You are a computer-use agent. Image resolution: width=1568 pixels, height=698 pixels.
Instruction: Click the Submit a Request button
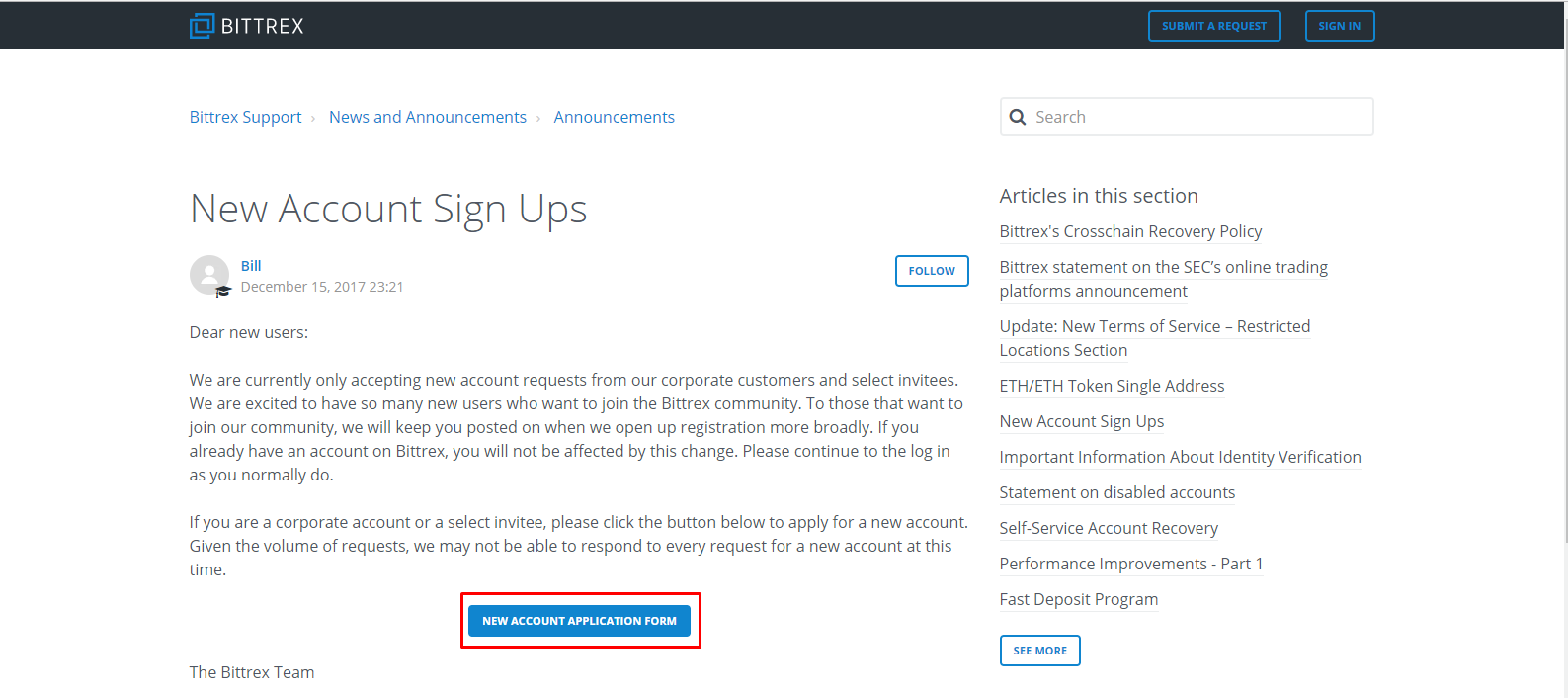tap(1213, 26)
